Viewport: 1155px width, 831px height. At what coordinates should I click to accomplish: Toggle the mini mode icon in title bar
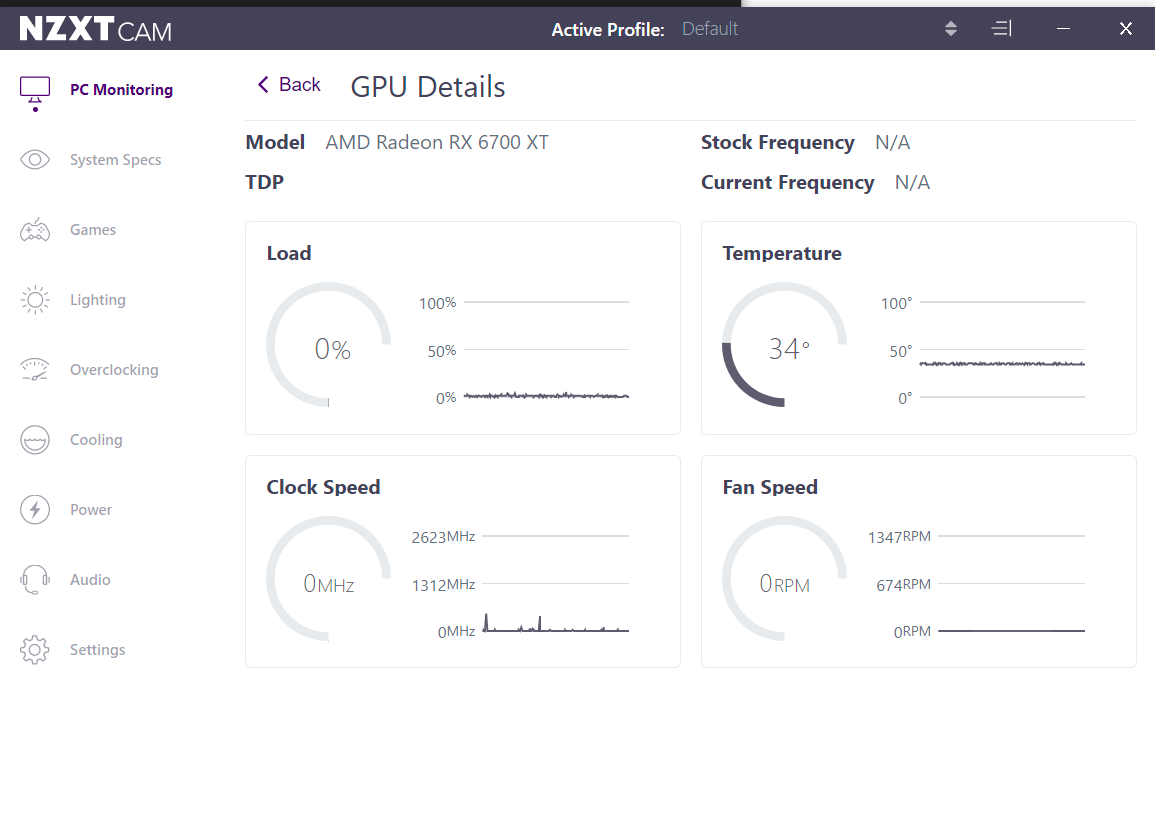click(x=1002, y=29)
